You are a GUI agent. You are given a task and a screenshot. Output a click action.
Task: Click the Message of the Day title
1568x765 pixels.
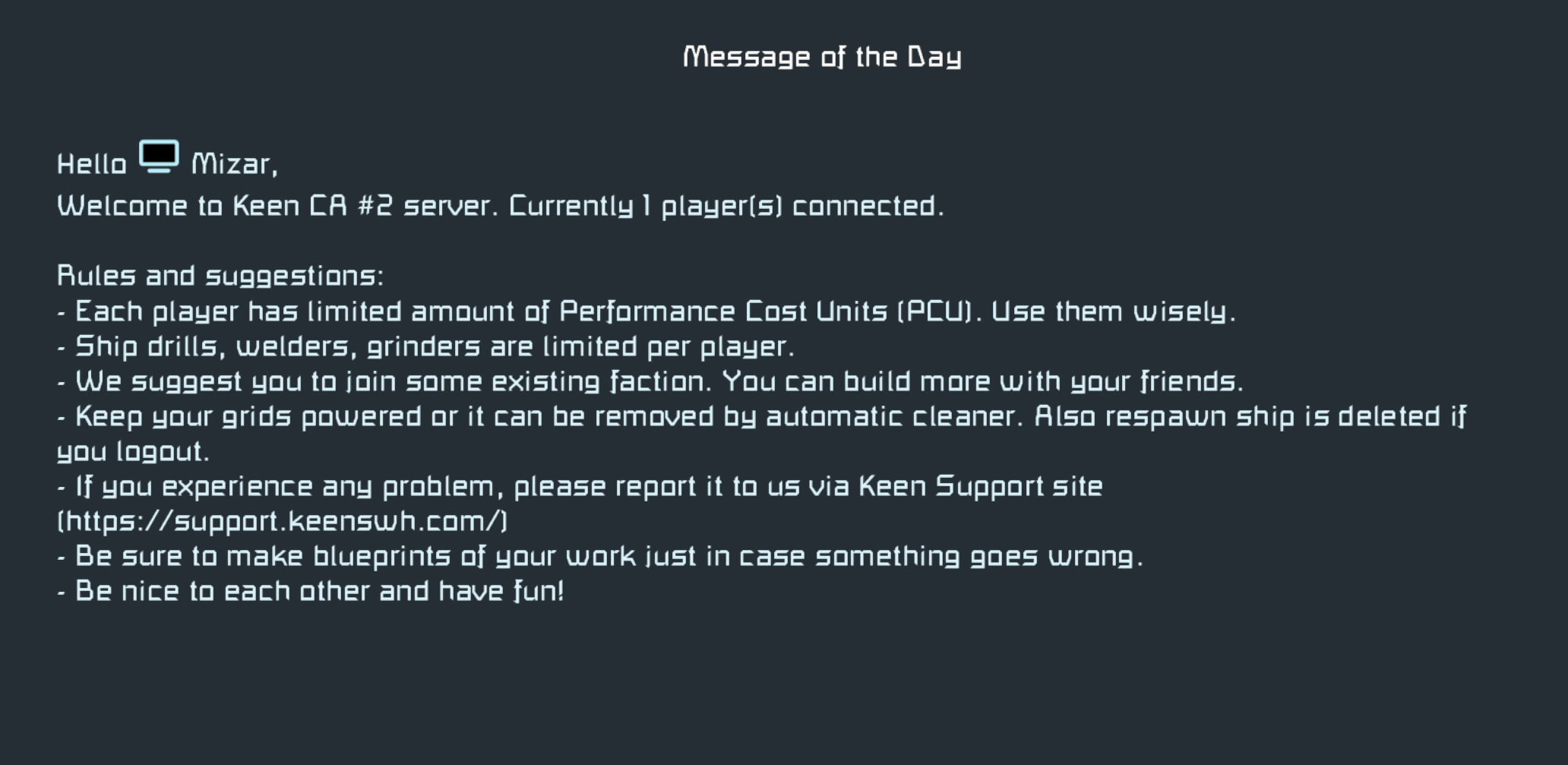coord(822,57)
